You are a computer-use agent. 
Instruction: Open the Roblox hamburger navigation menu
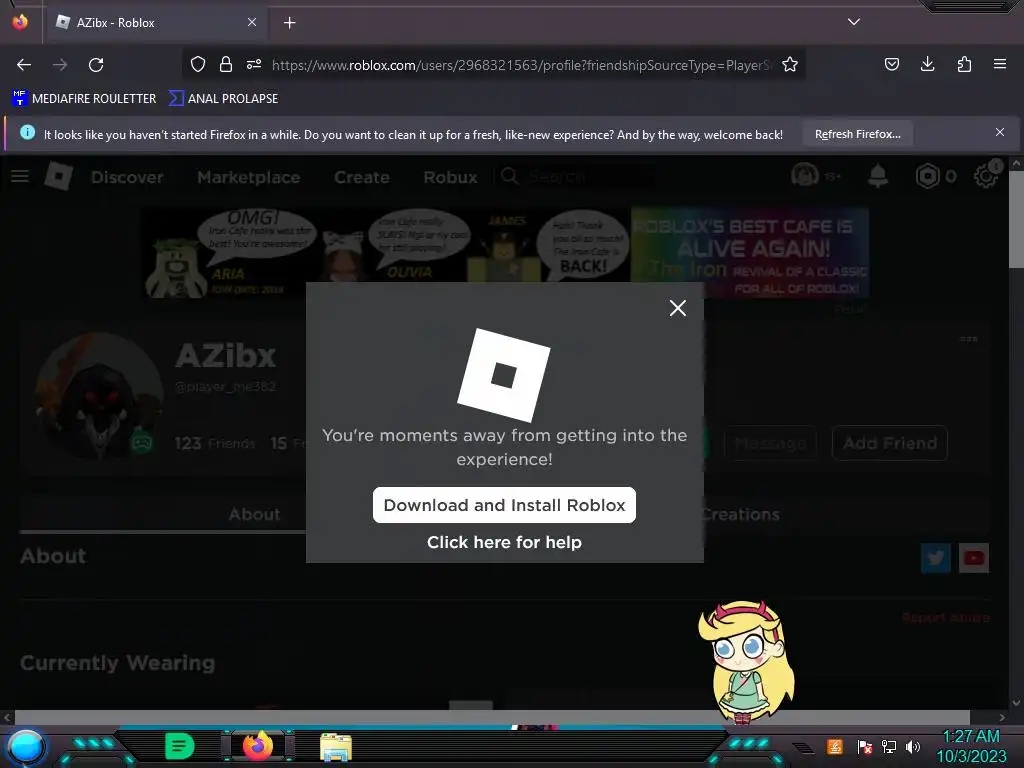pyautogui.click(x=20, y=176)
